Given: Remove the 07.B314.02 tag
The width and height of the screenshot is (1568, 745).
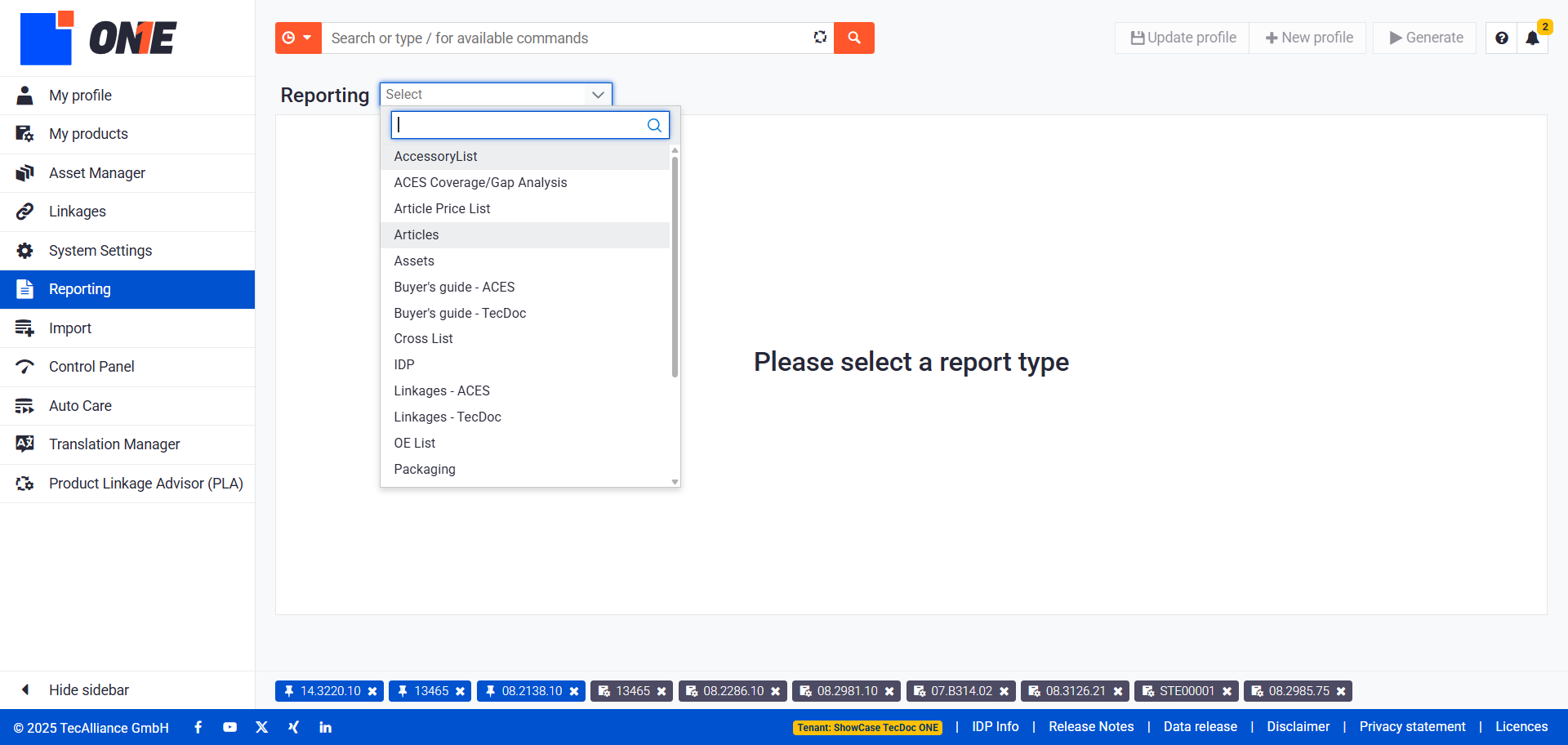Looking at the screenshot, I should [x=1004, y=691].
